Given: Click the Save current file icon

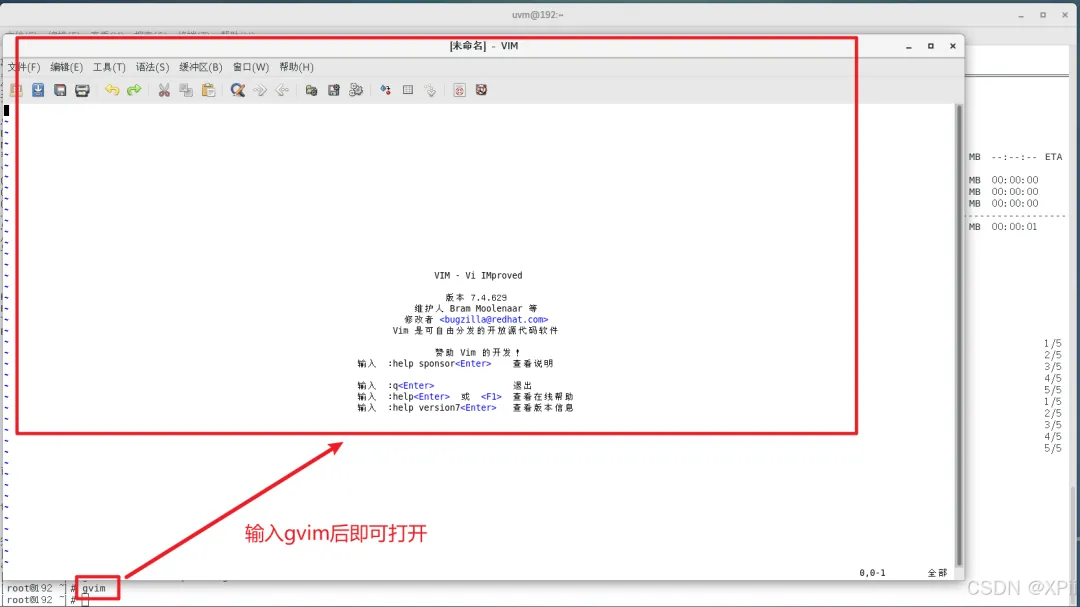Looking at the screenshot, I should [x=38, y=90].
